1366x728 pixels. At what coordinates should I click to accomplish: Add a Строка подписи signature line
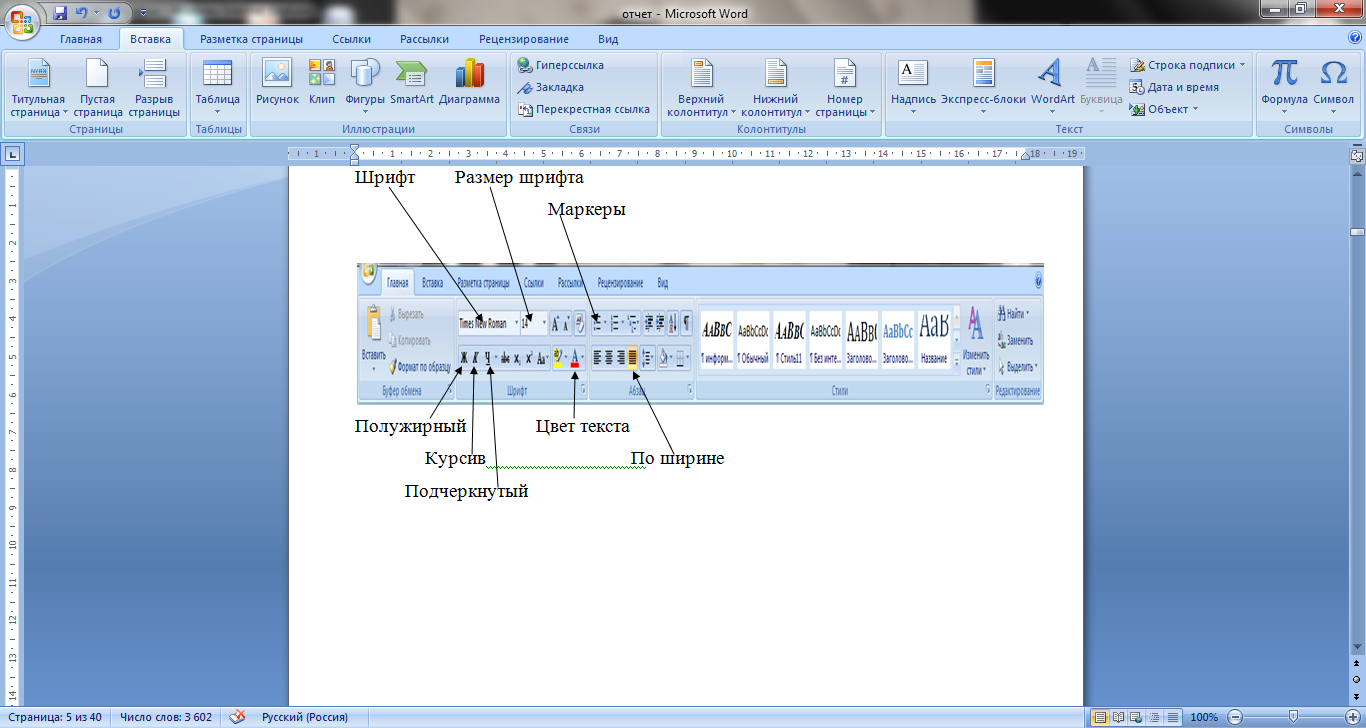[1188, 65]
